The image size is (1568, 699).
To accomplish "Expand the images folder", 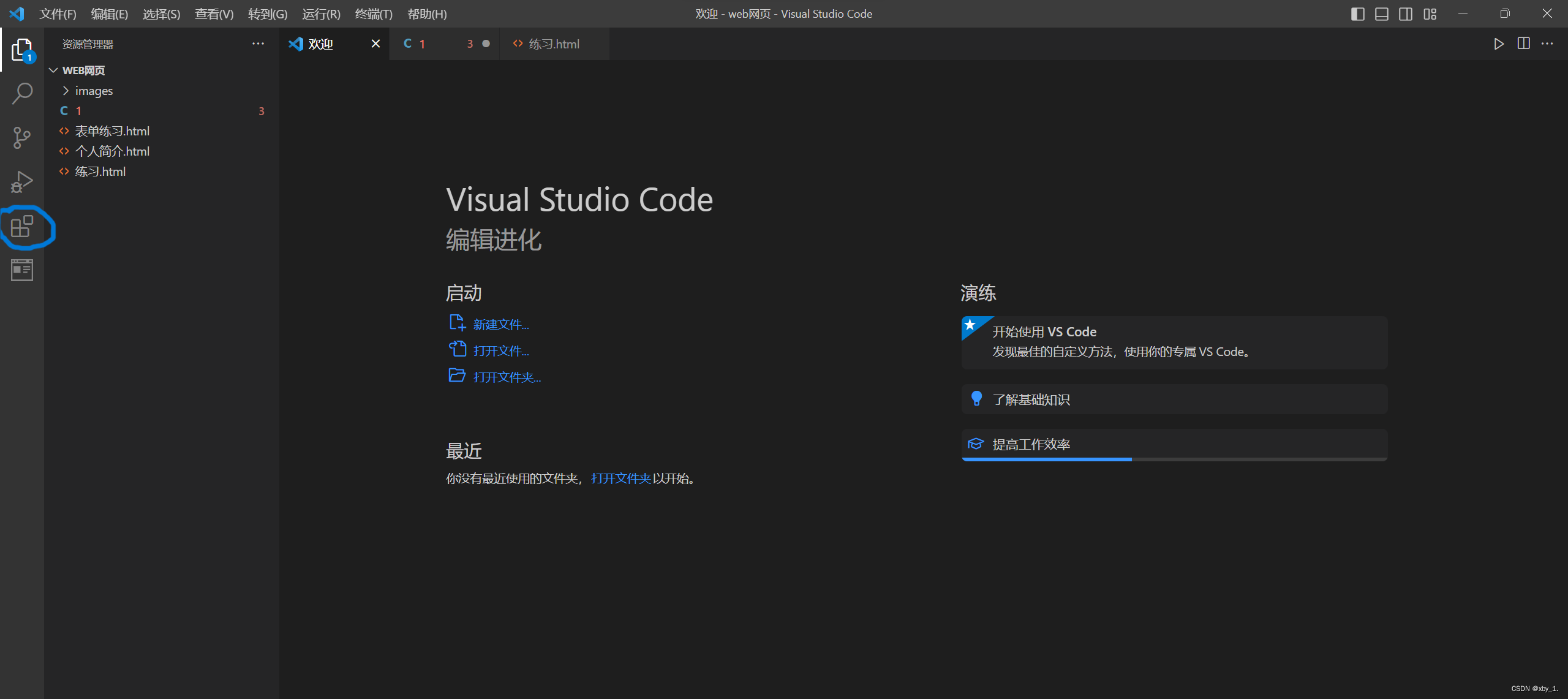I will [x=66, y=91].
